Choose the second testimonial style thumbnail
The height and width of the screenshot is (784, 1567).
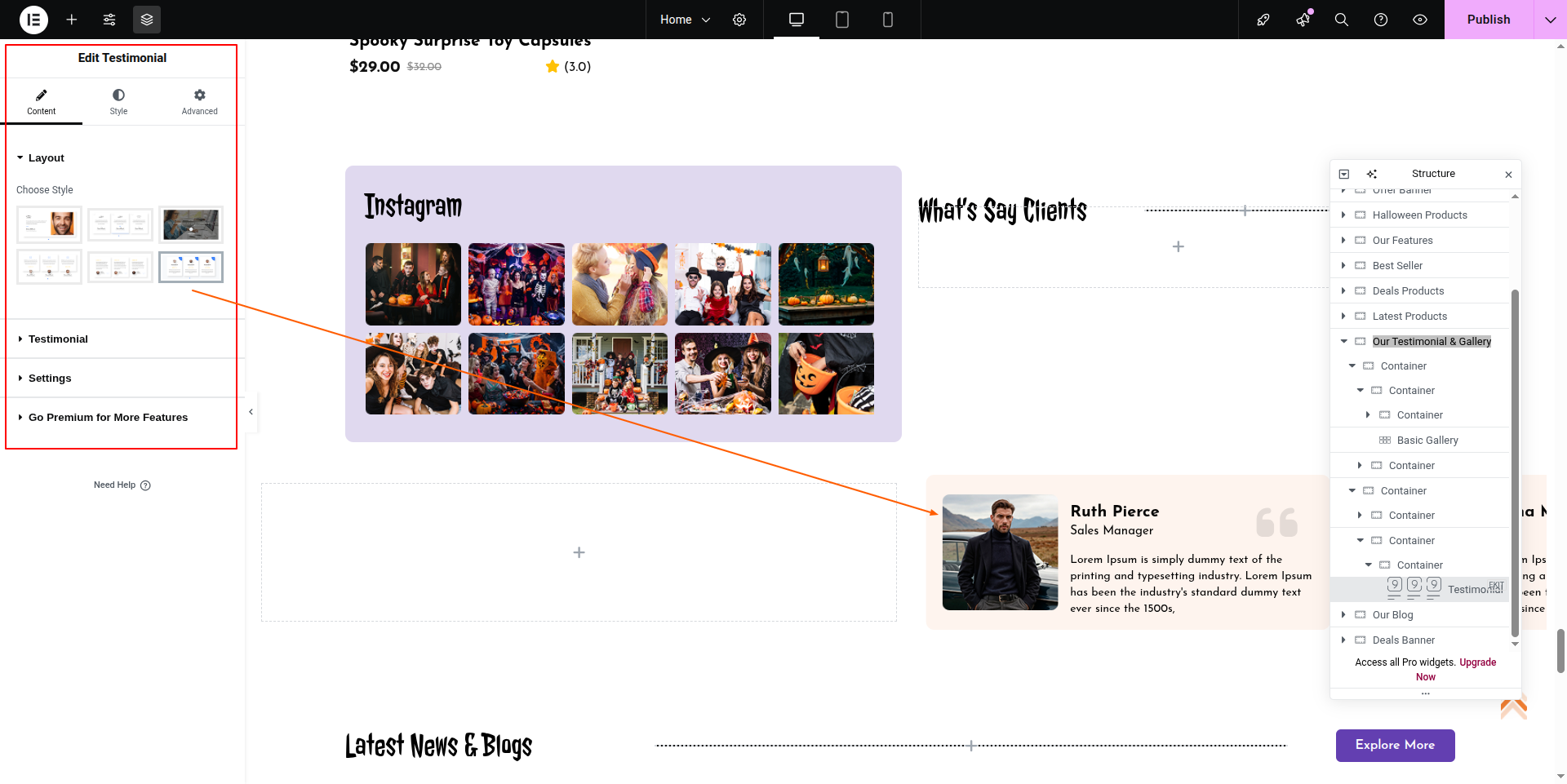coord(121,224)
